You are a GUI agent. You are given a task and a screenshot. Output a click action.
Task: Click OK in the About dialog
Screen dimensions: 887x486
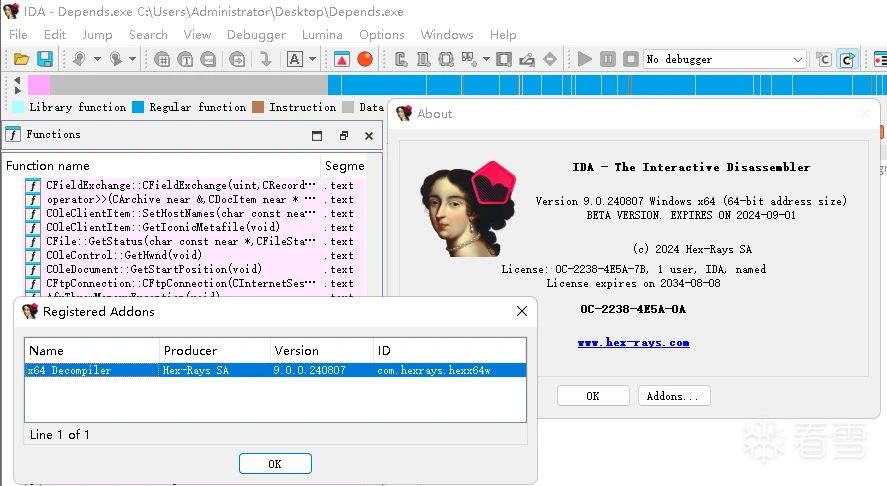593,396
